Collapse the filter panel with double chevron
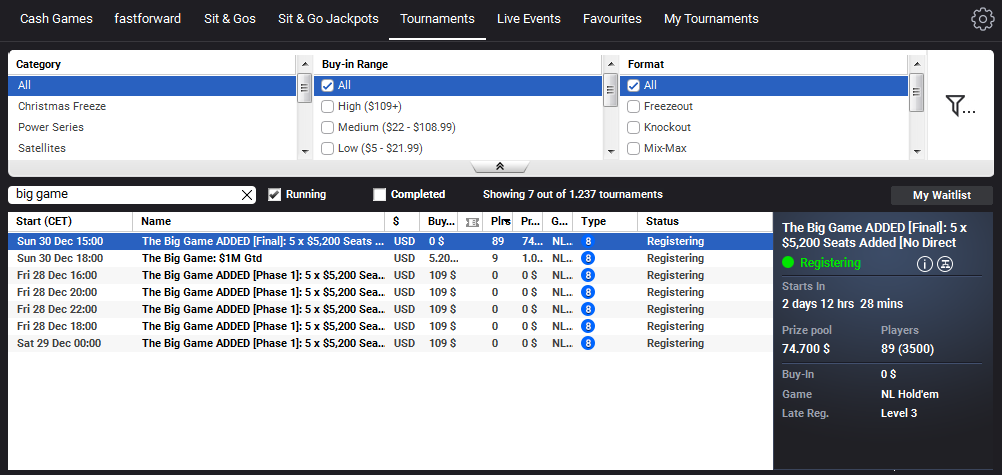The image size is (1002, 475). (499, 167)
